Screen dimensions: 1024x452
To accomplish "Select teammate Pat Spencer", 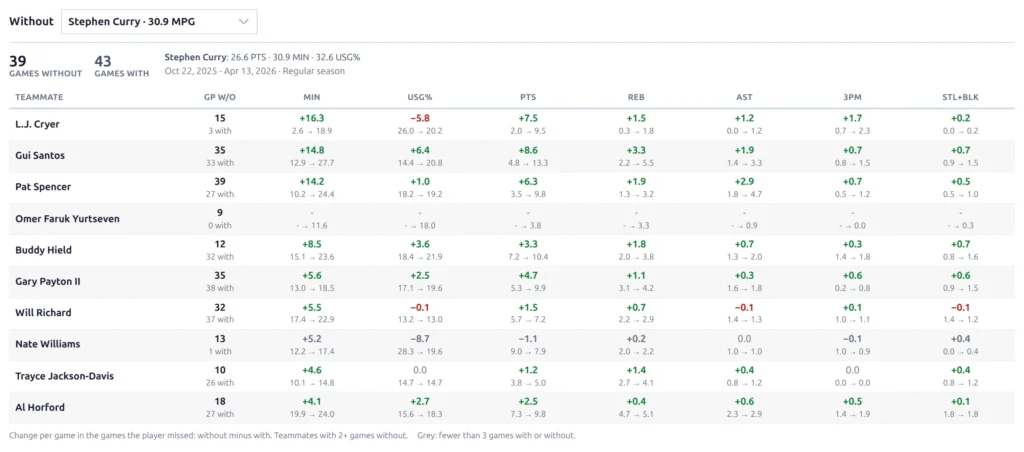I will pyautogui.click(x=42, y=187).
